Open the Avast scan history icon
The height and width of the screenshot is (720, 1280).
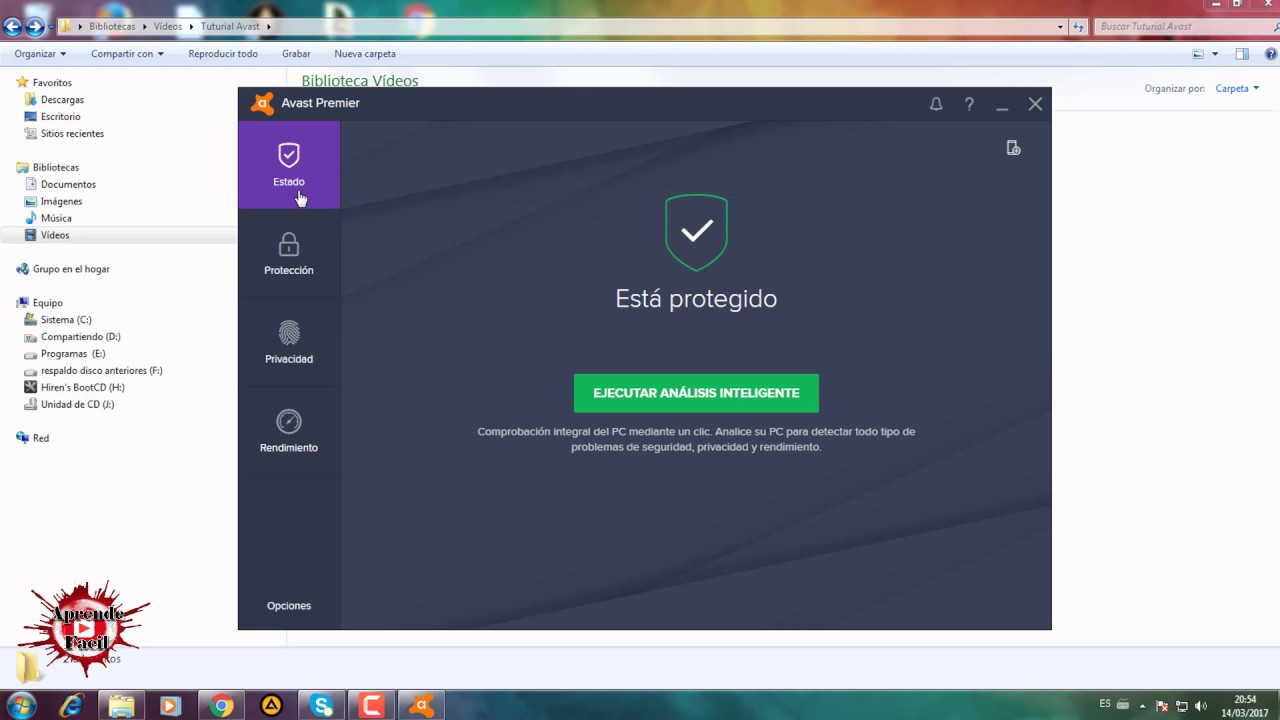[x=1013, y=148]
